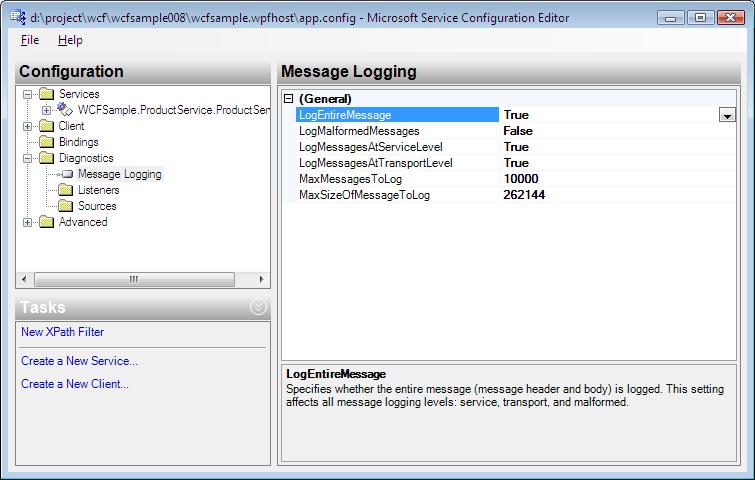The width and height of the screenshot is (755, 480).
Task: Click the Listeners folder icon
Action: [x=65, y=190]
